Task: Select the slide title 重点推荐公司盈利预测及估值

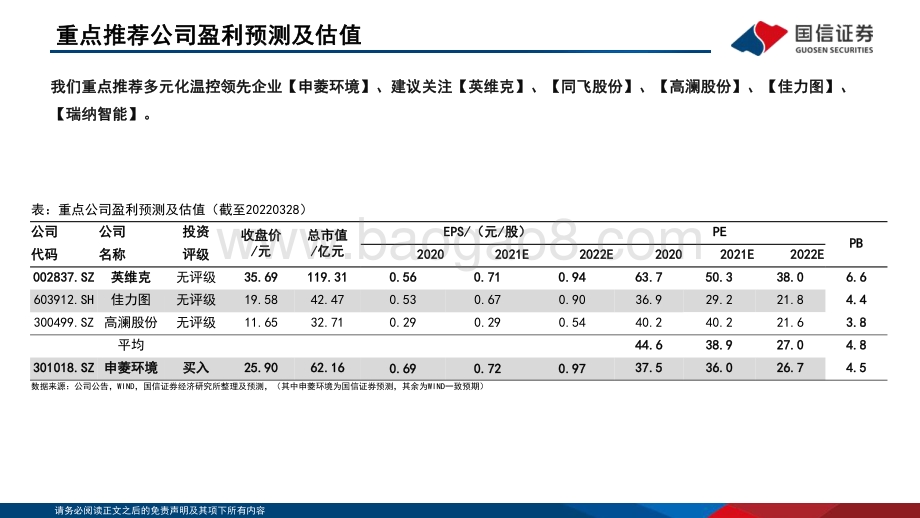Action: pyautogui.click(x=209, y=35)
